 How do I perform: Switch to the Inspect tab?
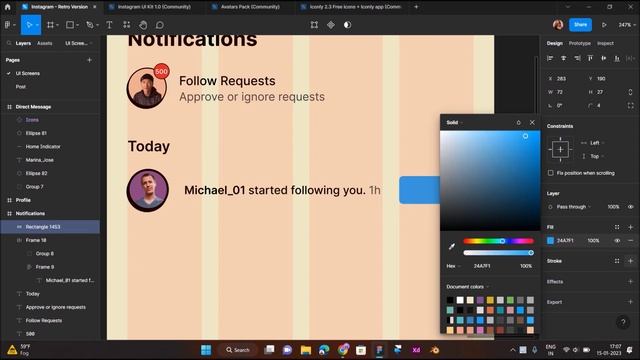605,43
